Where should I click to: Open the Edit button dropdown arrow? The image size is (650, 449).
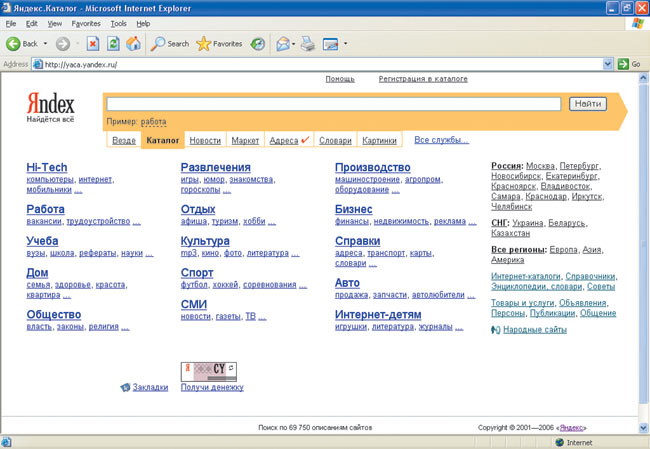[x=345, y=44]
